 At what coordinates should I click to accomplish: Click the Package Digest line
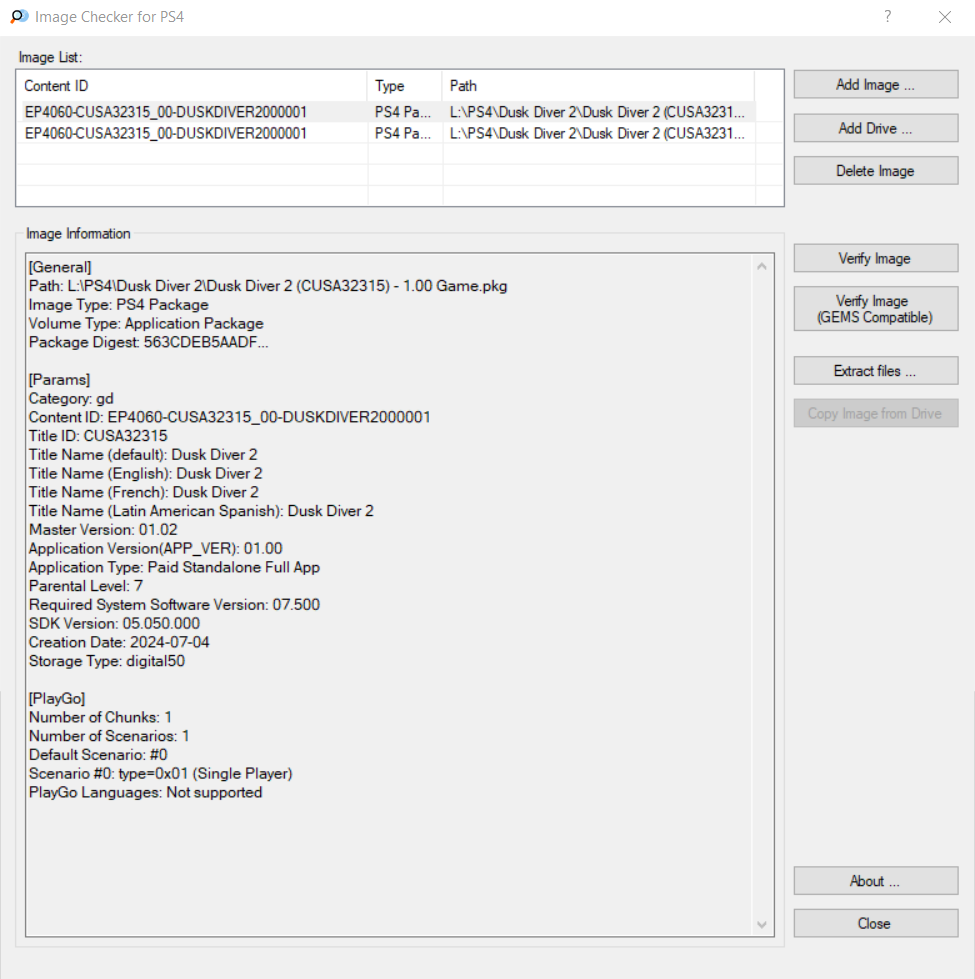tap(149, 342)
